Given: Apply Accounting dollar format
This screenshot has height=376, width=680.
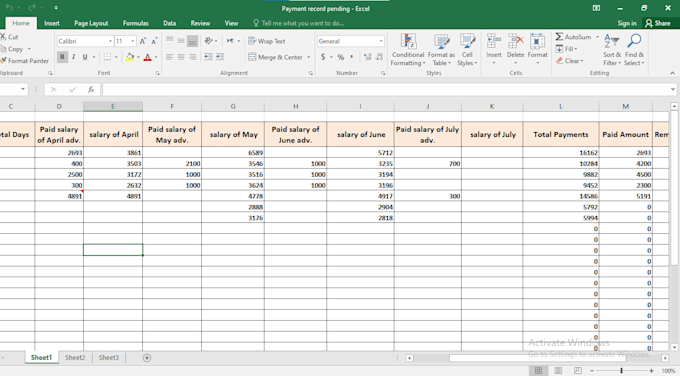Looking at the screenshot, I should point(323,57).
